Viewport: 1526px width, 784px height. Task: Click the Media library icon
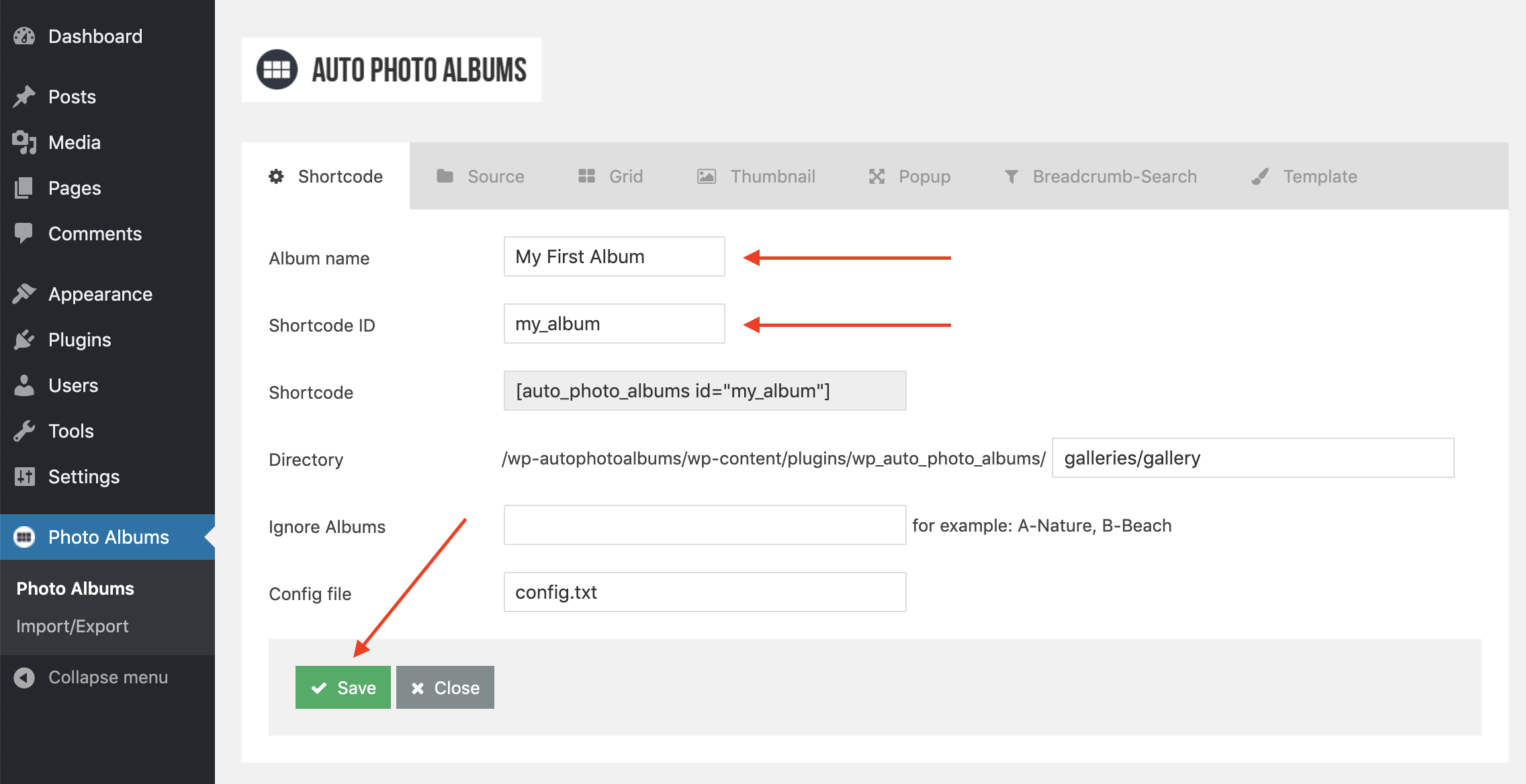click(x=24, y=142)
